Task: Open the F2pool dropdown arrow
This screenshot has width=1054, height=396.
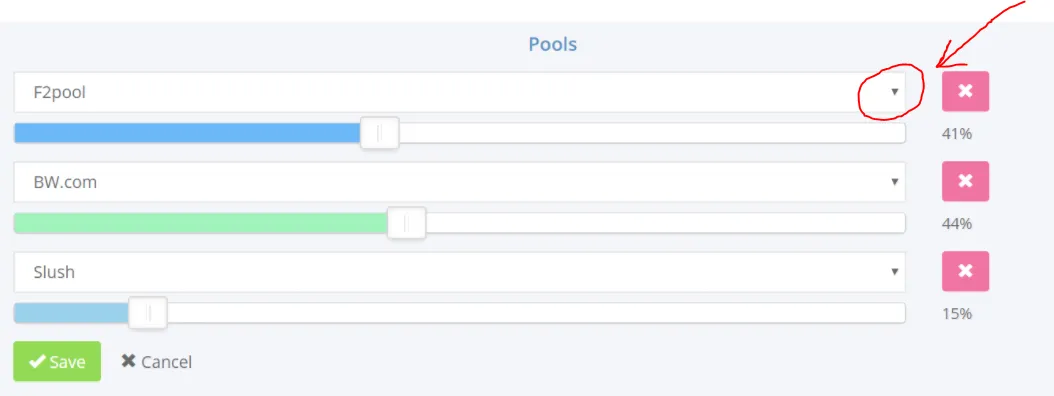Action: pos(895,92)
